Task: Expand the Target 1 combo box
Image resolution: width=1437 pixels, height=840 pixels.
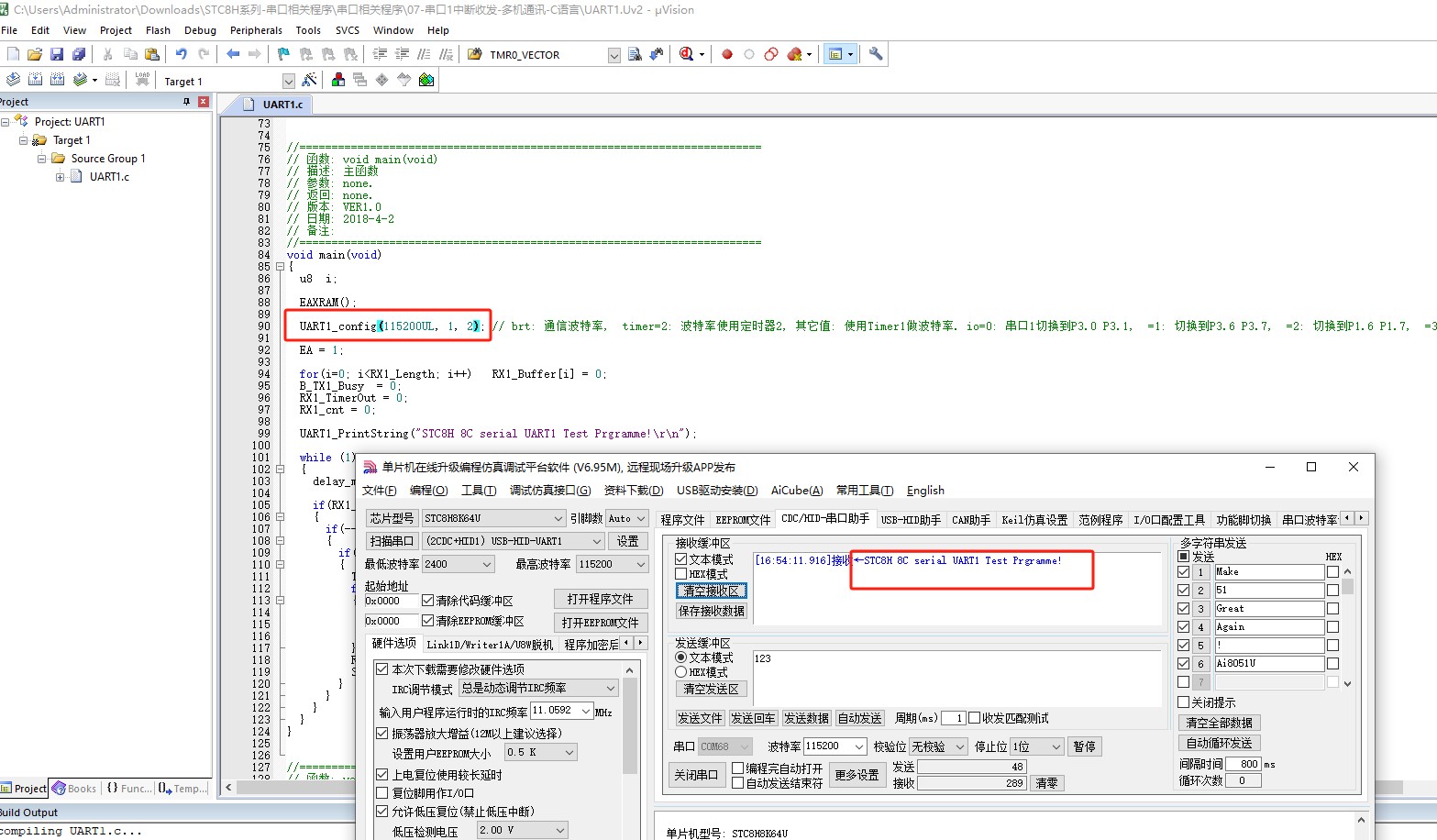Action: pyautogui.click(x=289, y=81)
